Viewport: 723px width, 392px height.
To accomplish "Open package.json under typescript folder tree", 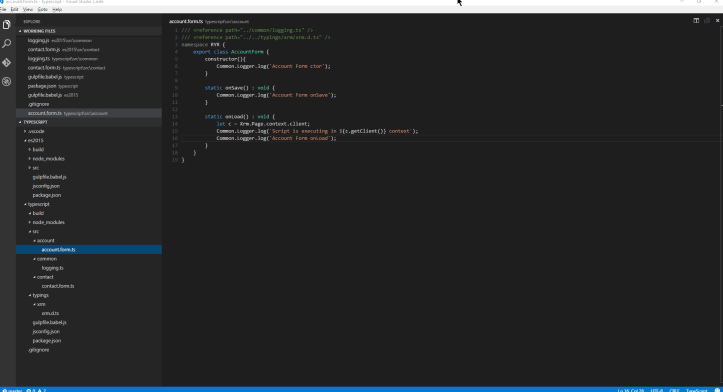I will (89, 341).
